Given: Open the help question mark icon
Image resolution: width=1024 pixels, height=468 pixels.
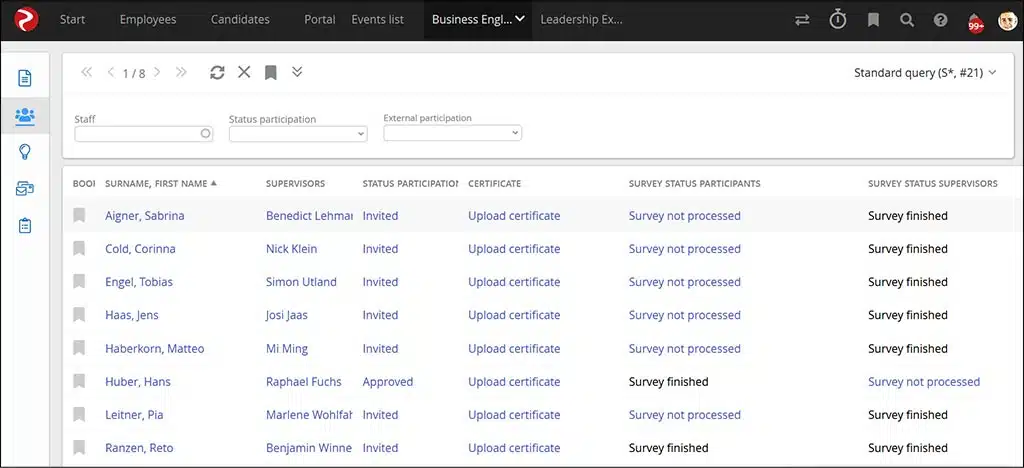Looking at the screenshot, I should click(940, 20).
